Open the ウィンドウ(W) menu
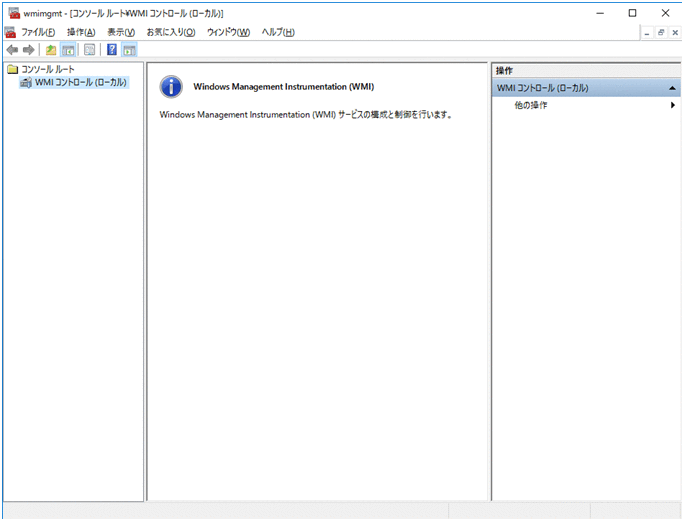 coord(228,32)
